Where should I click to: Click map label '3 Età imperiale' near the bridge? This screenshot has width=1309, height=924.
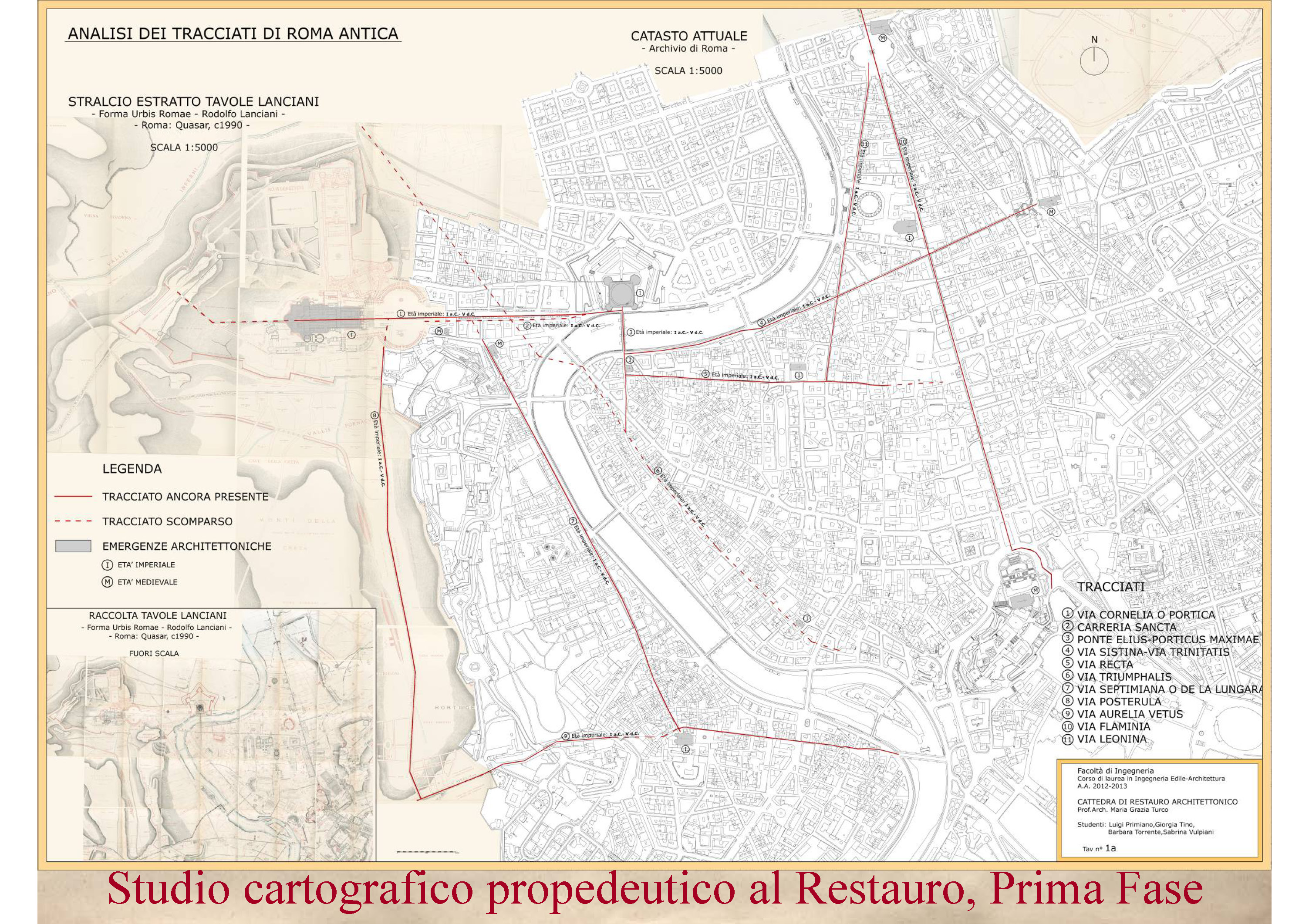[665, 332]
